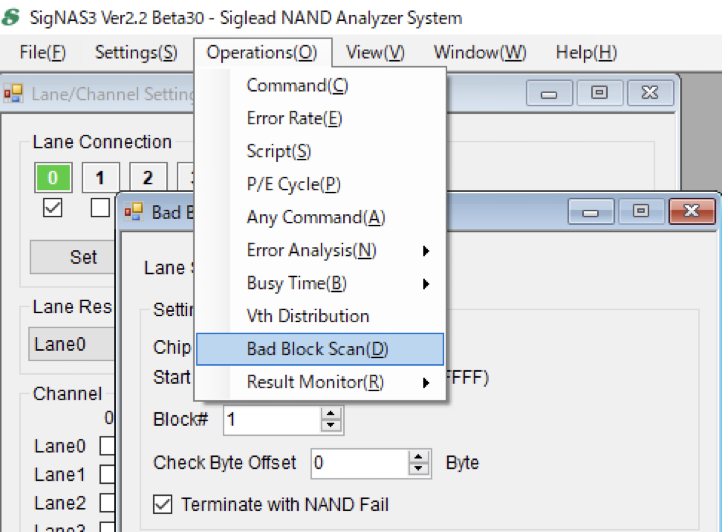This screenshot has height=532, width=722.
Task: Click the SigNAS3 green app logo icon
Action: point(11,18)
